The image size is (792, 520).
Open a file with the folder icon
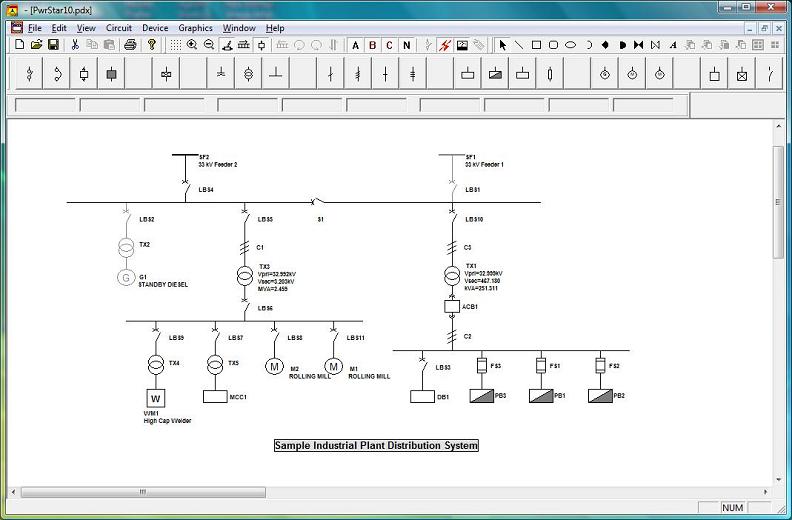coord(36,45)
